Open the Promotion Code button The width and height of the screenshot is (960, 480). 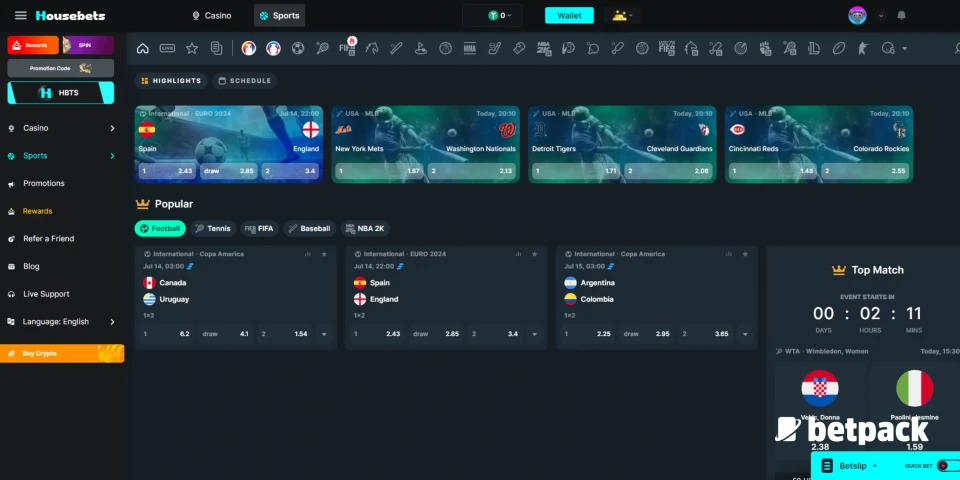[x=61, y=68]
